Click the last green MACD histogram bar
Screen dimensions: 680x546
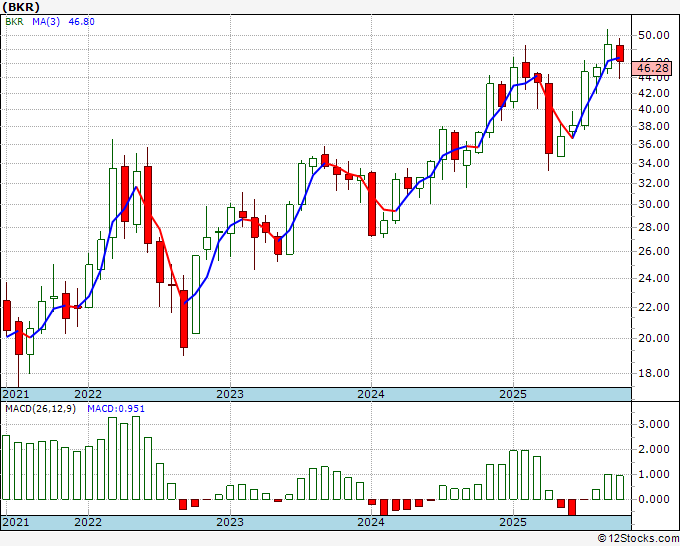(620, 487)
